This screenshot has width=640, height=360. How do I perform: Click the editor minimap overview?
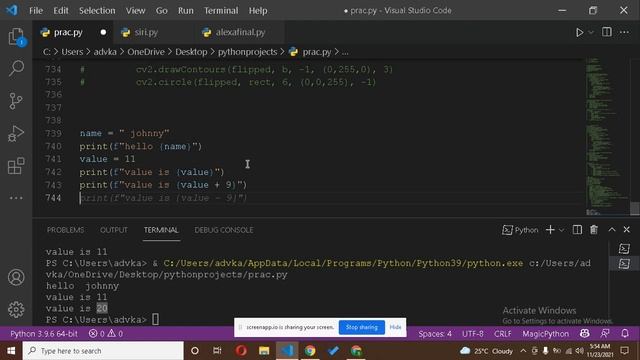[607, 137]
